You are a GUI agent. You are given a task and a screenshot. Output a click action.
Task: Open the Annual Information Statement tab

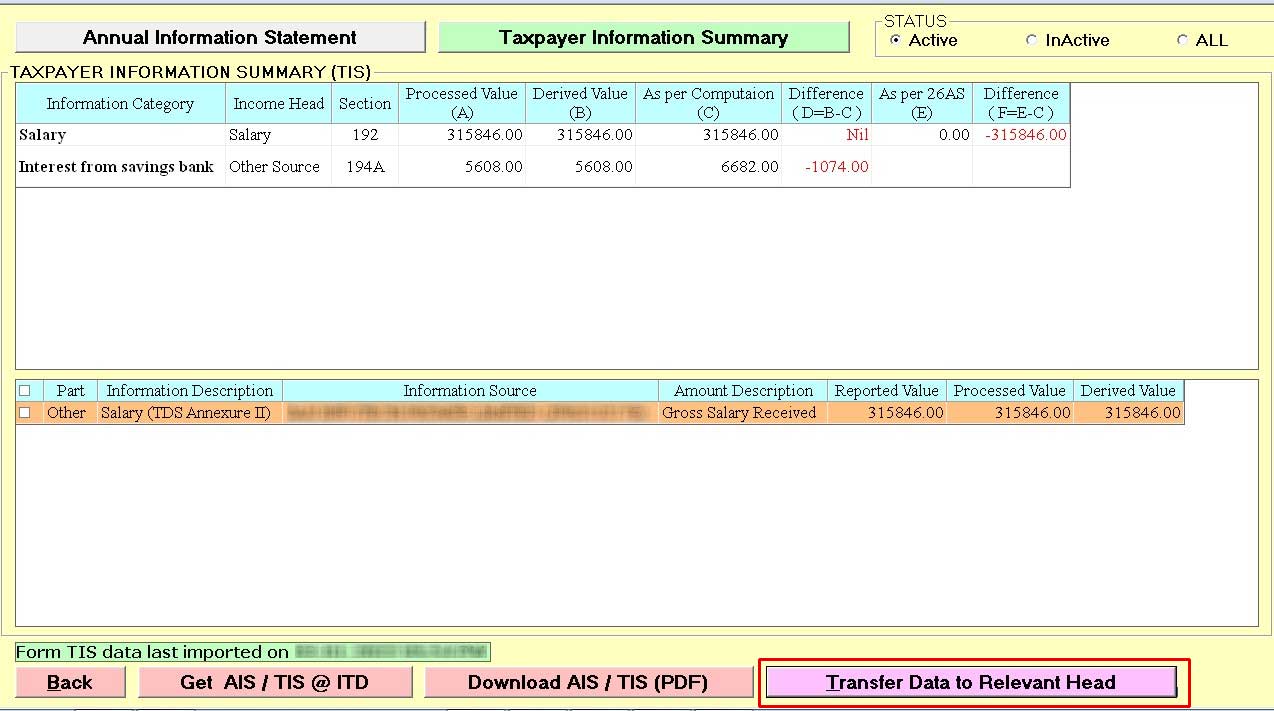point(220,38)
